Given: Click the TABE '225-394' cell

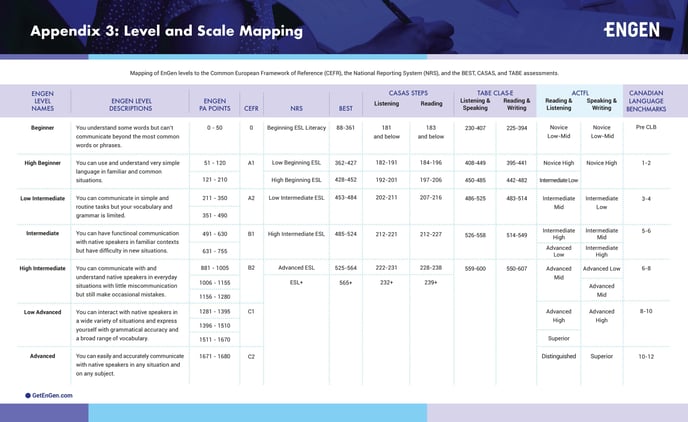Looking at the screenshot, I should (x=516, y=128).
